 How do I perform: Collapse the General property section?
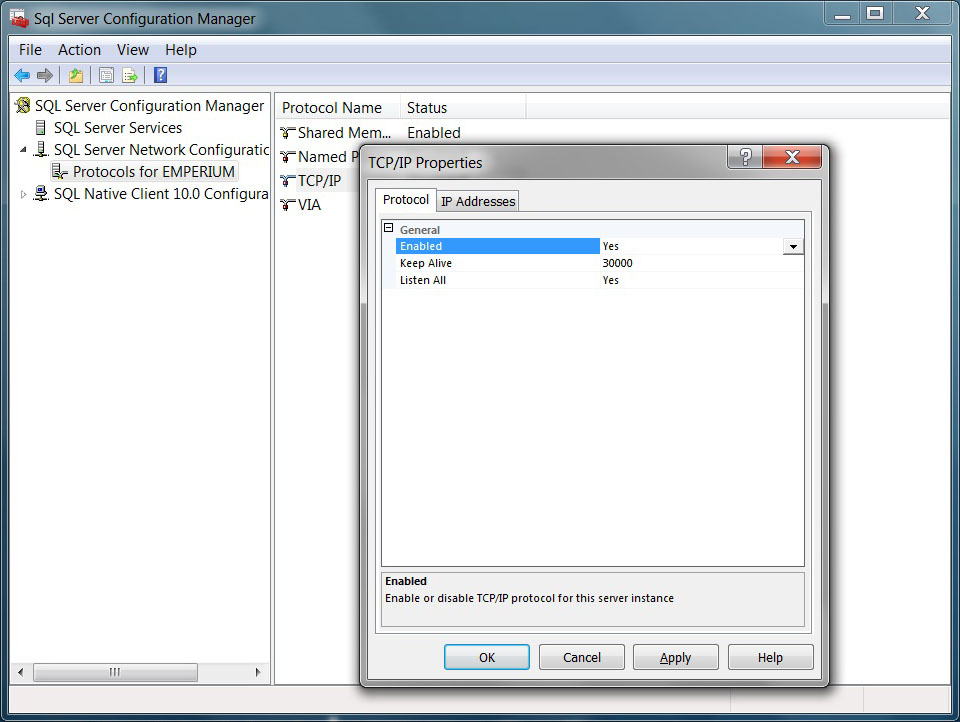[x=389, y=229]
